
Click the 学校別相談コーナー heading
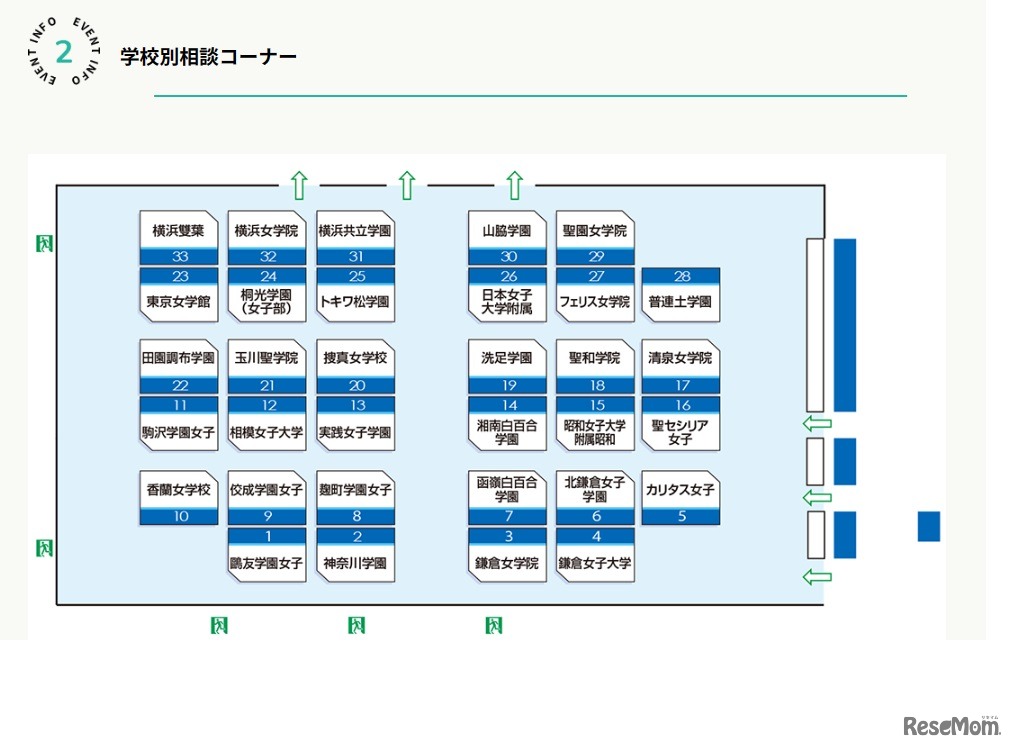pos(208,57)
